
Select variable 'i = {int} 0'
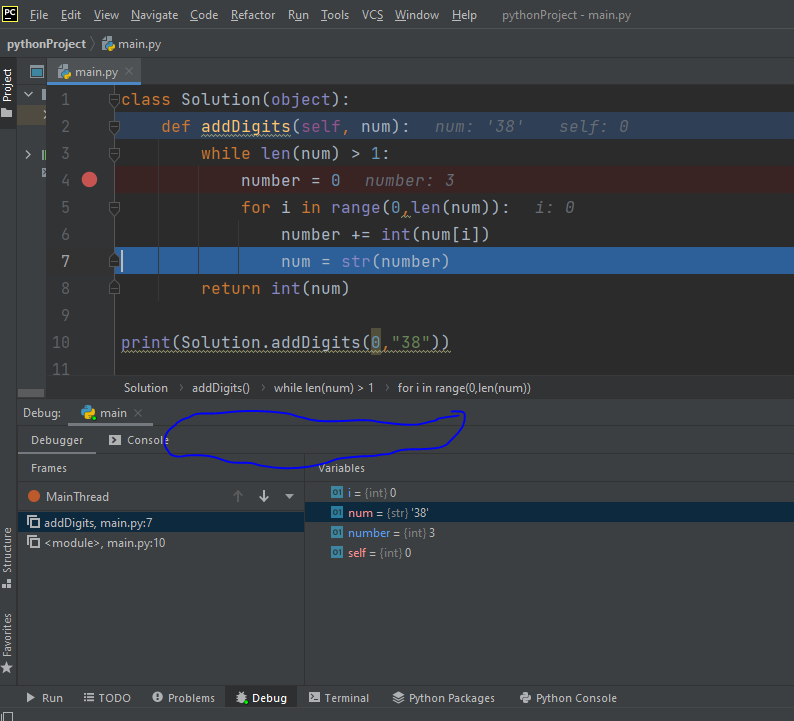[x=549, y=493]
